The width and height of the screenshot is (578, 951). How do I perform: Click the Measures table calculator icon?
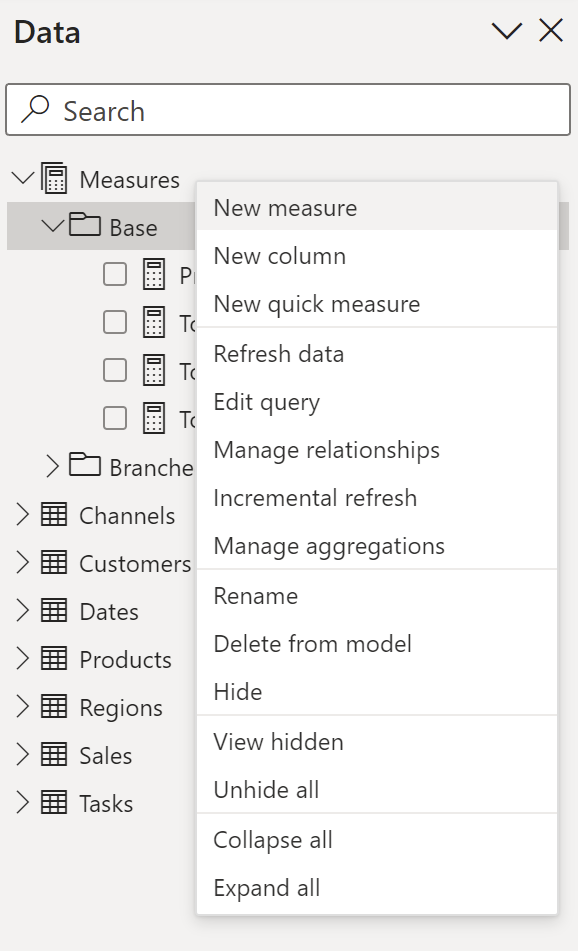point(54,178)
